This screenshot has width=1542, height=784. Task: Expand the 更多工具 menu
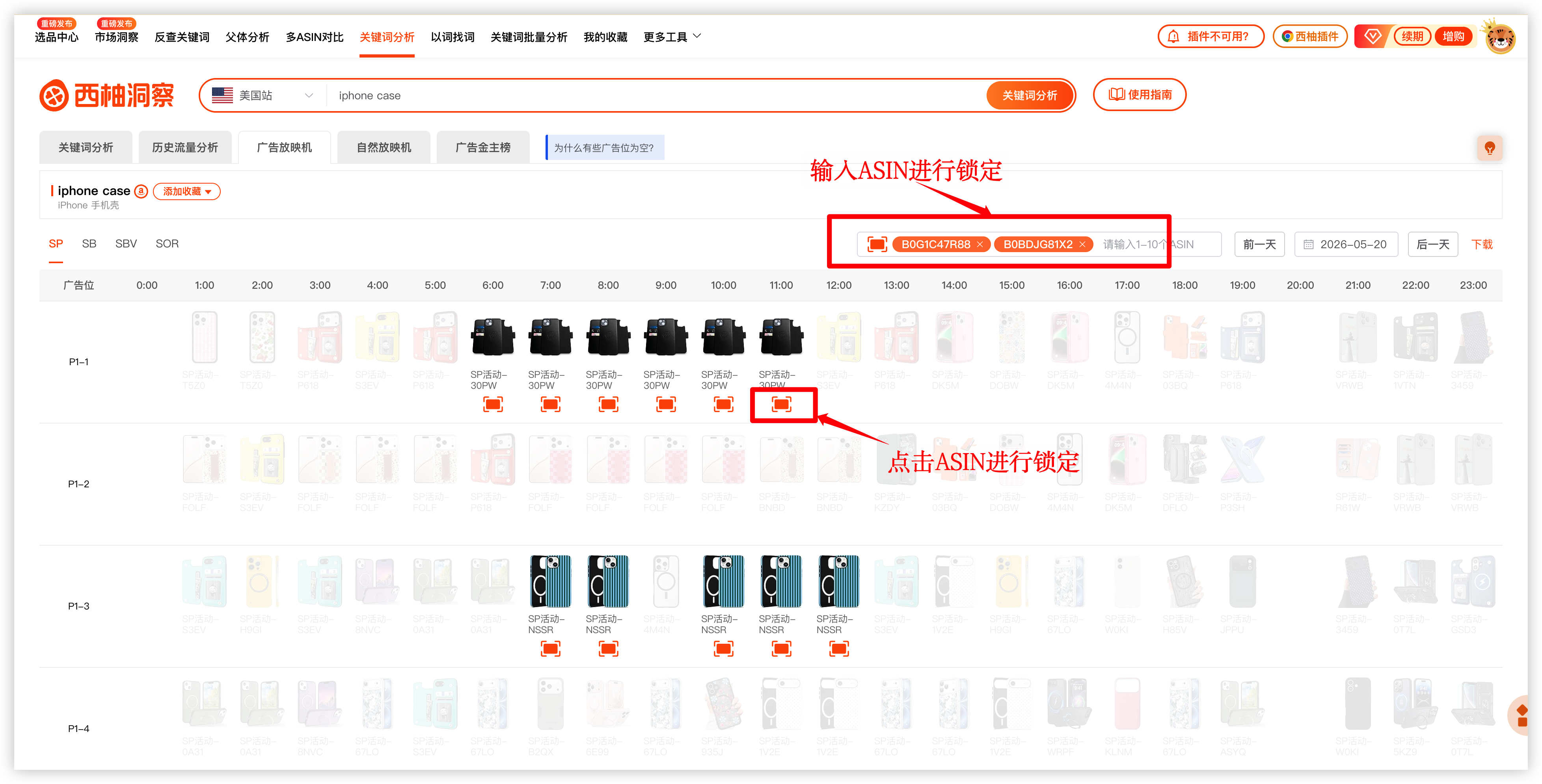pos(672,37)
